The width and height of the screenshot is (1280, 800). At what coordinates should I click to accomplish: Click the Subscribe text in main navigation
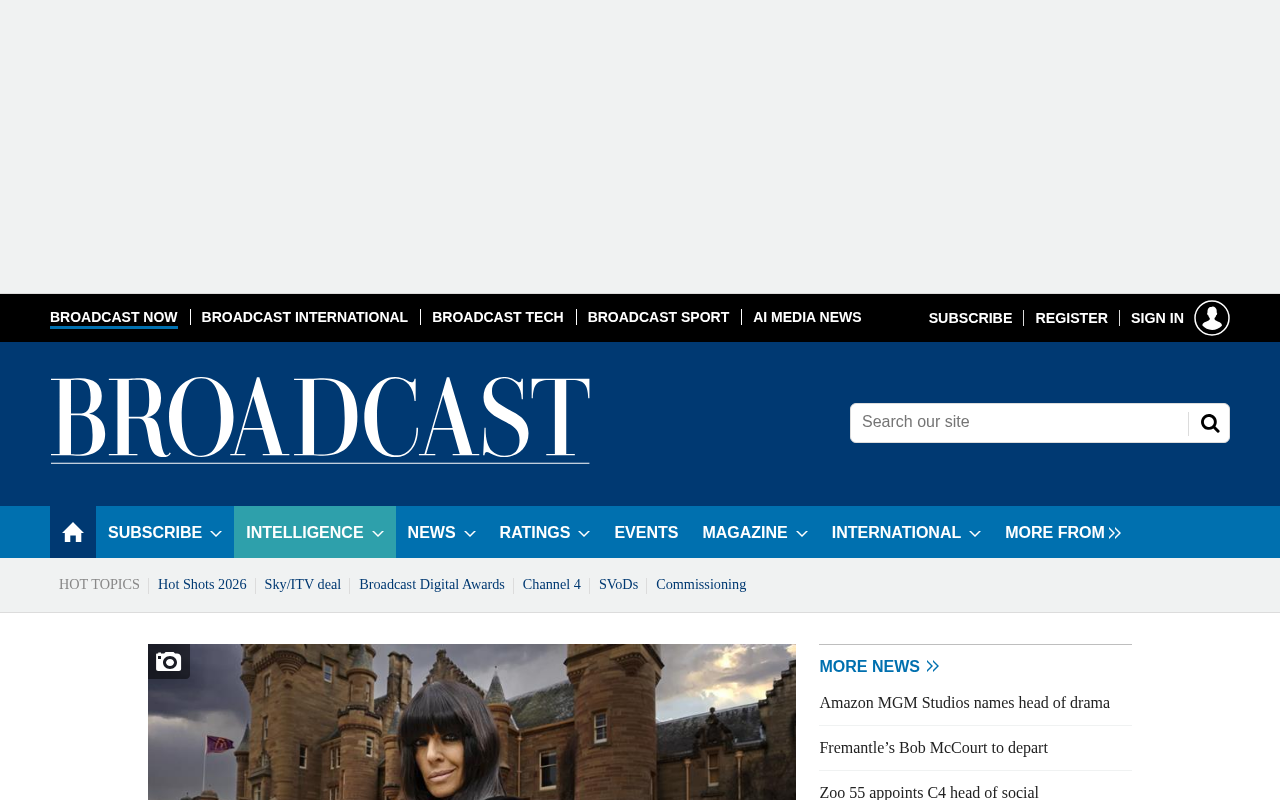click(155, 533)
